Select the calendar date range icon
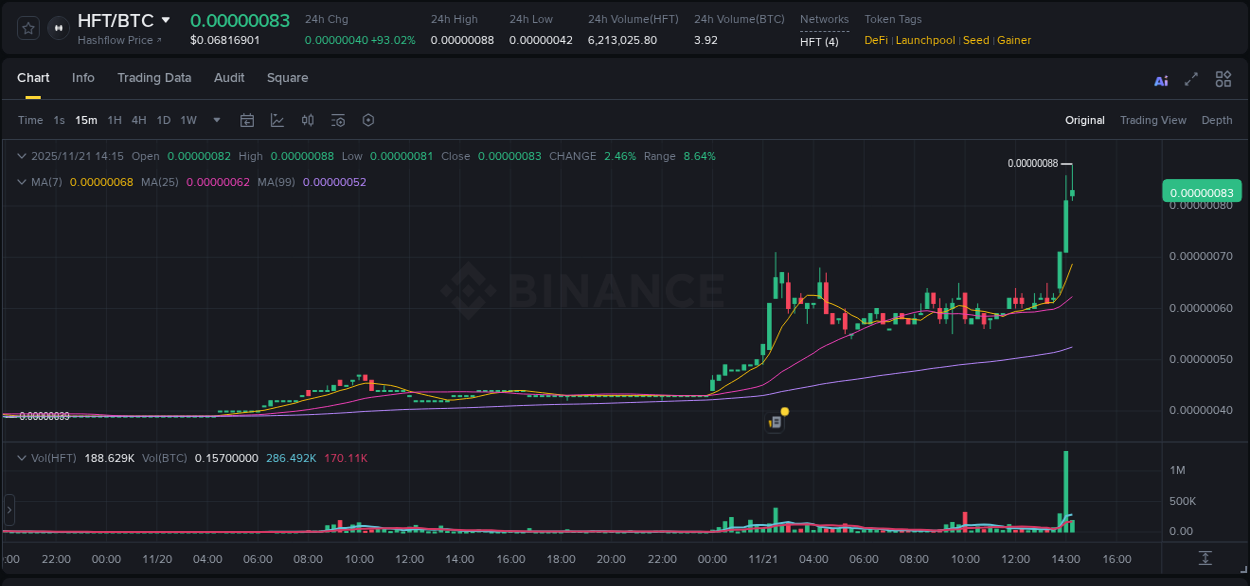 click(x=247, y=120)
